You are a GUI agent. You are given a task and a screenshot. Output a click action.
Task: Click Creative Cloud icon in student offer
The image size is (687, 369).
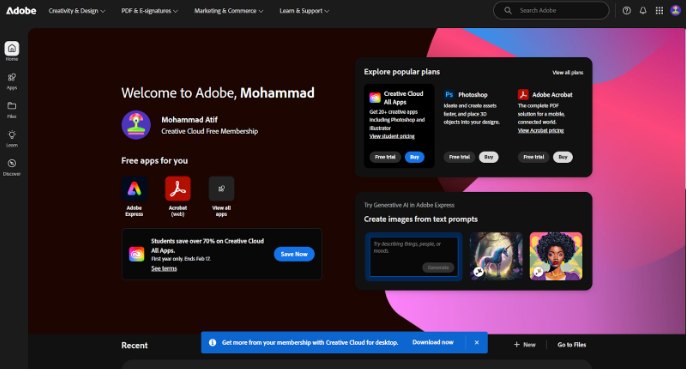pos(137,254)
